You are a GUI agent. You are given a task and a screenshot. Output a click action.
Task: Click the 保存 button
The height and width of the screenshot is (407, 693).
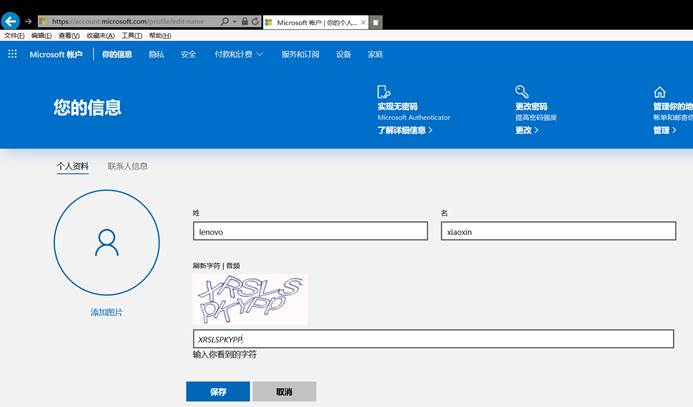coord(218,392)
